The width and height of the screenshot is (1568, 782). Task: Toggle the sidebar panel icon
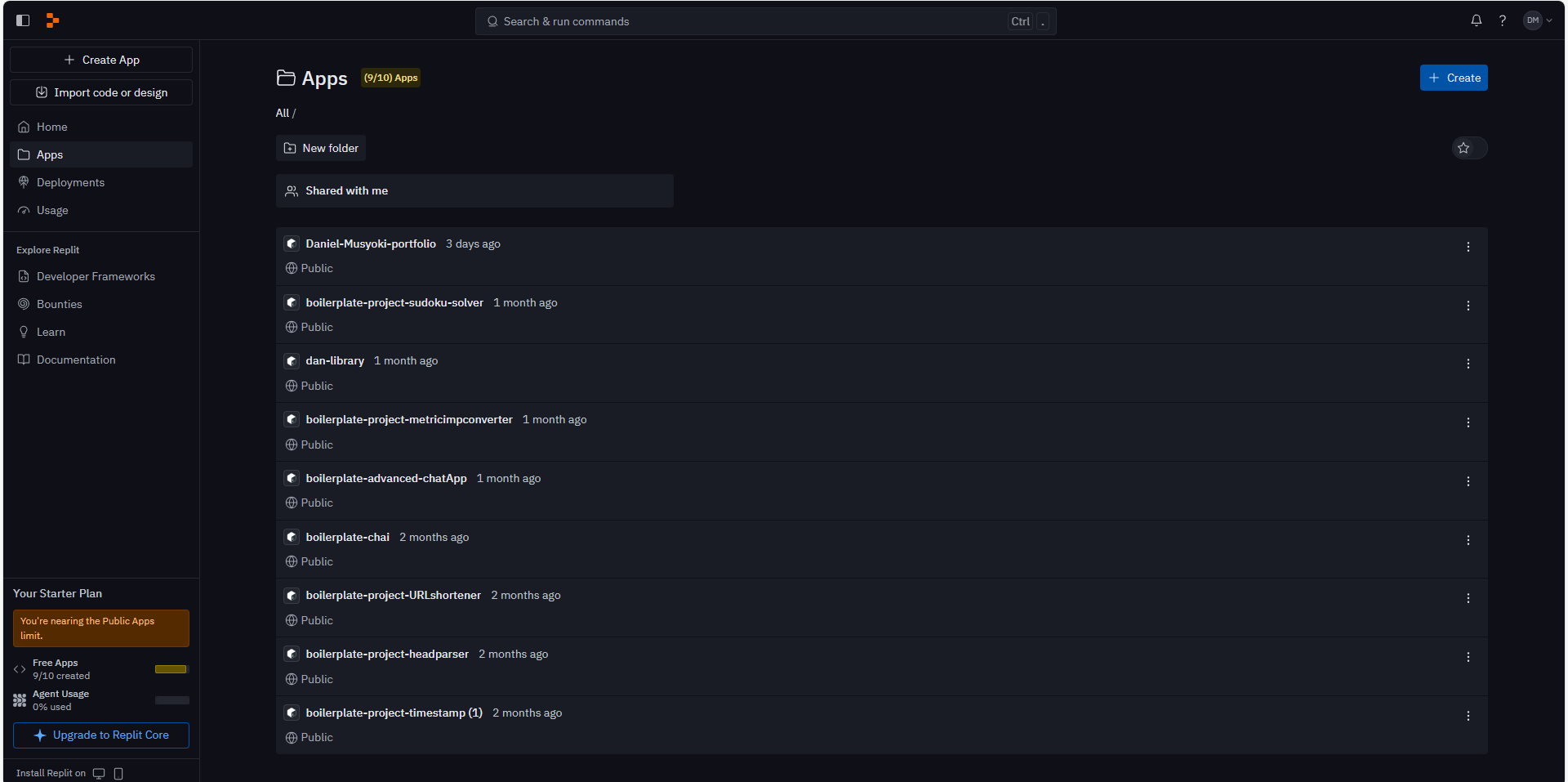pos(23,20)
